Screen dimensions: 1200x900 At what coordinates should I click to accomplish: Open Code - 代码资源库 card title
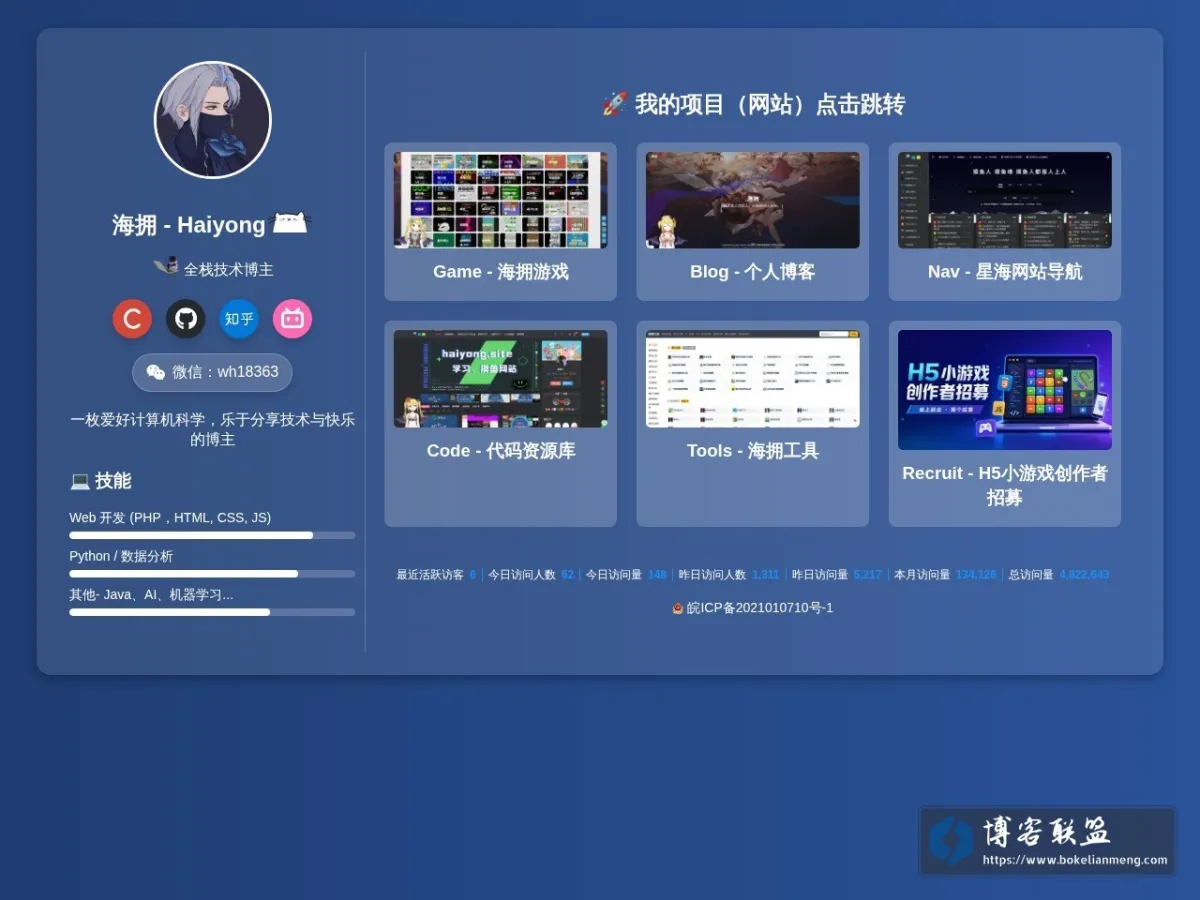(x=500, y=451)
